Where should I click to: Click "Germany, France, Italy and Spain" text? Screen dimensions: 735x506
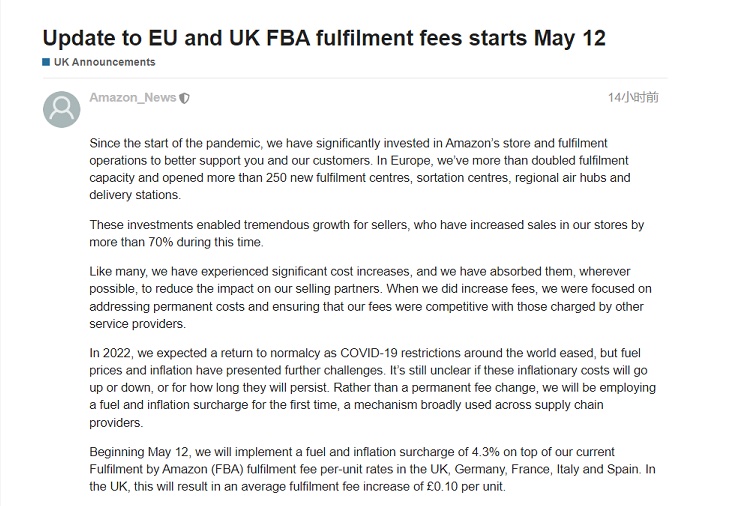(547, 469)
